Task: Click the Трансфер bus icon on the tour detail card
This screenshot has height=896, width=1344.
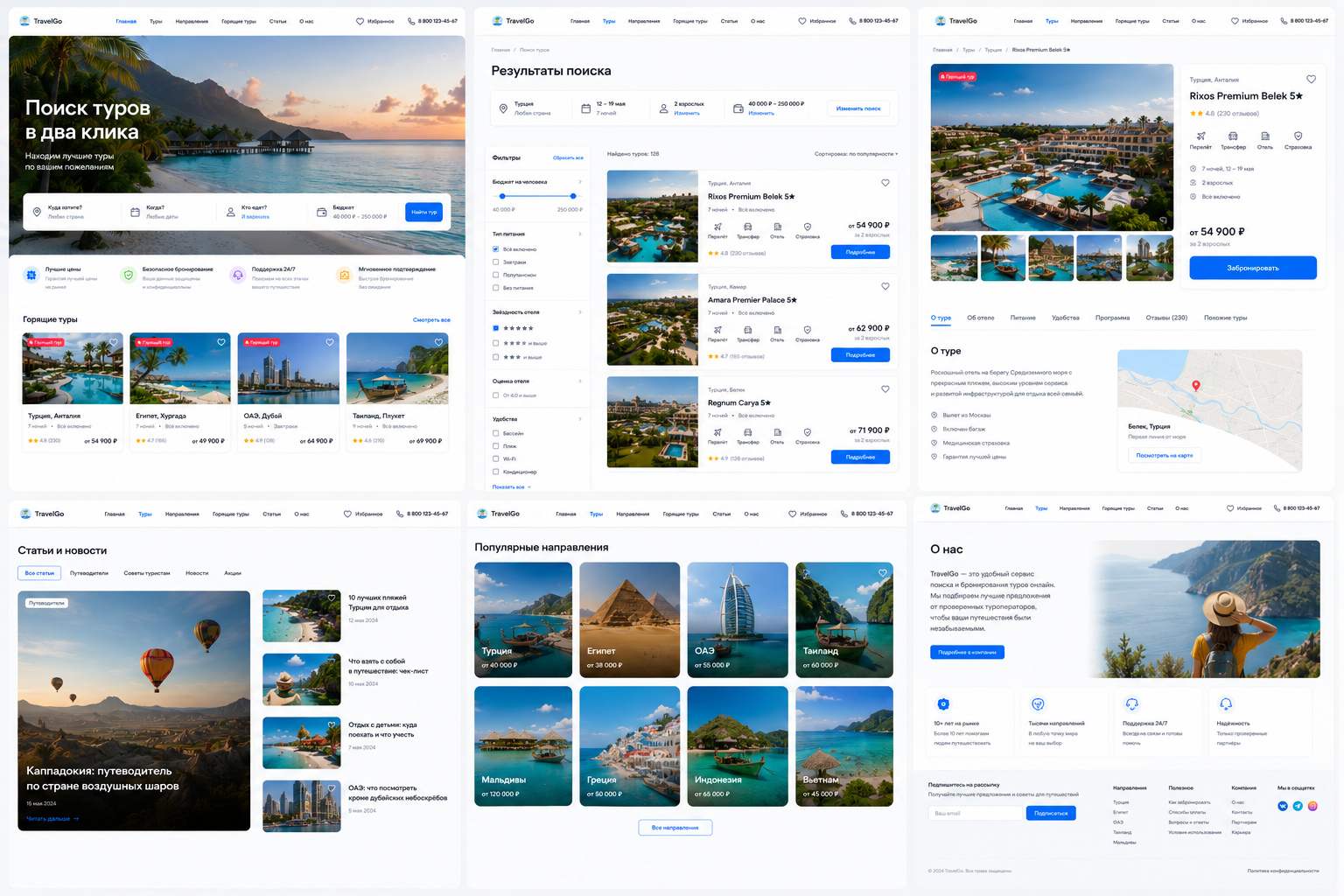Action: click(x=1233, y=136)
